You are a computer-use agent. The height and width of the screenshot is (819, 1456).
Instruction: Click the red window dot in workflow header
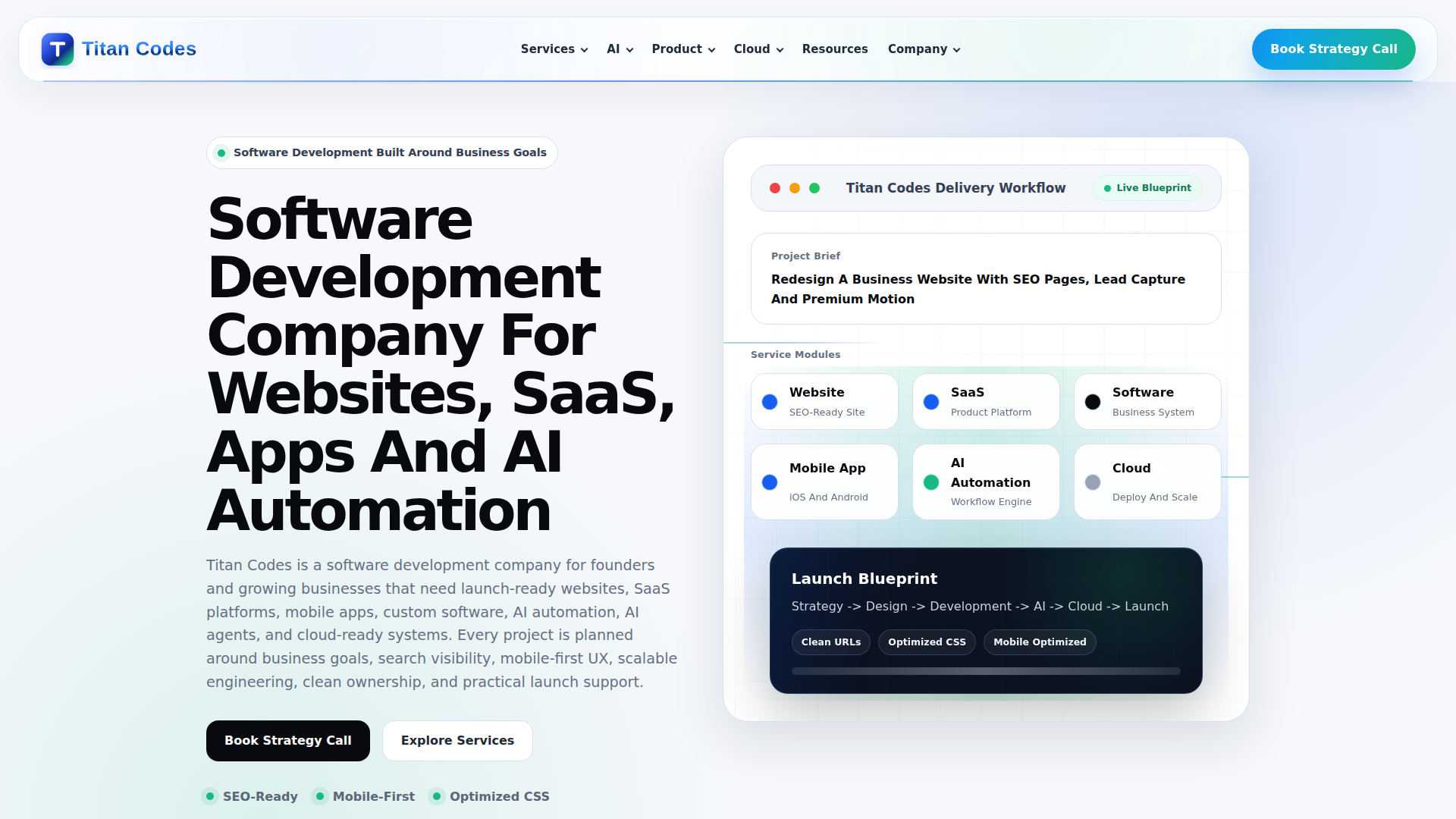[x=775, y=188]
